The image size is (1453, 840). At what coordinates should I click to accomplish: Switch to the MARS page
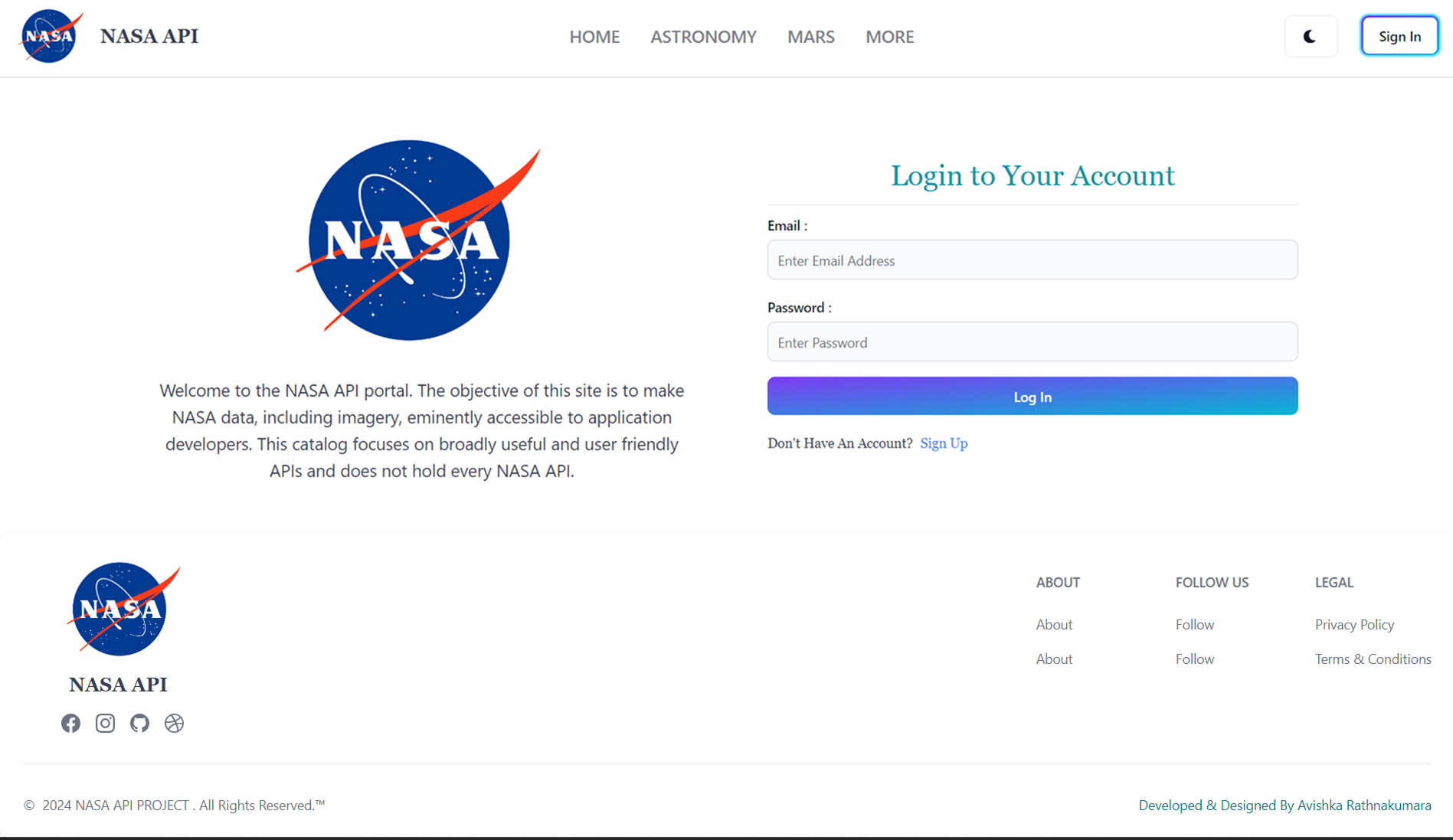click(810, 36)
